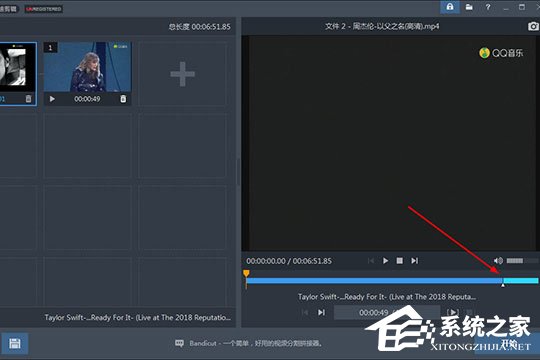540x360 pixels.
Task: Click the 00:00:49 duration on clip 1
Action: click(87, 99)
